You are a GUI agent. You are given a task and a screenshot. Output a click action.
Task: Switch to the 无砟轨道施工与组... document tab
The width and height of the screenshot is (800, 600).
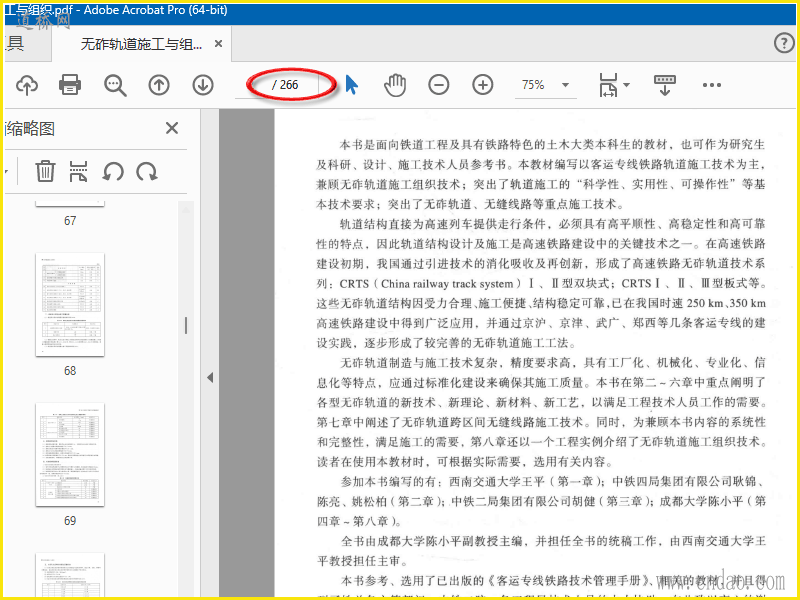(141, 44)
